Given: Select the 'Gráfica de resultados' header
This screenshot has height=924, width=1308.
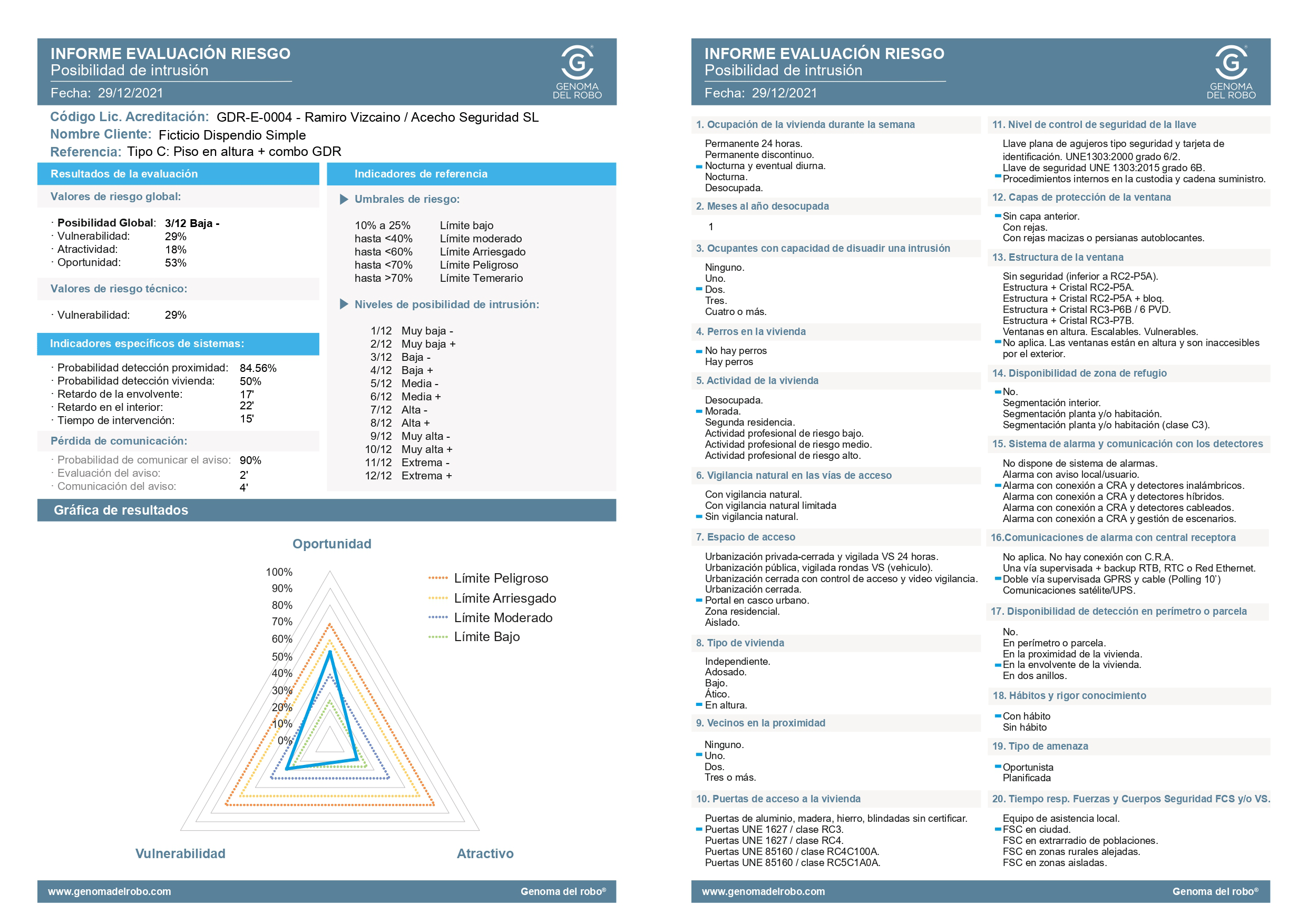Looking at the screenshot, I should [327, 510].
